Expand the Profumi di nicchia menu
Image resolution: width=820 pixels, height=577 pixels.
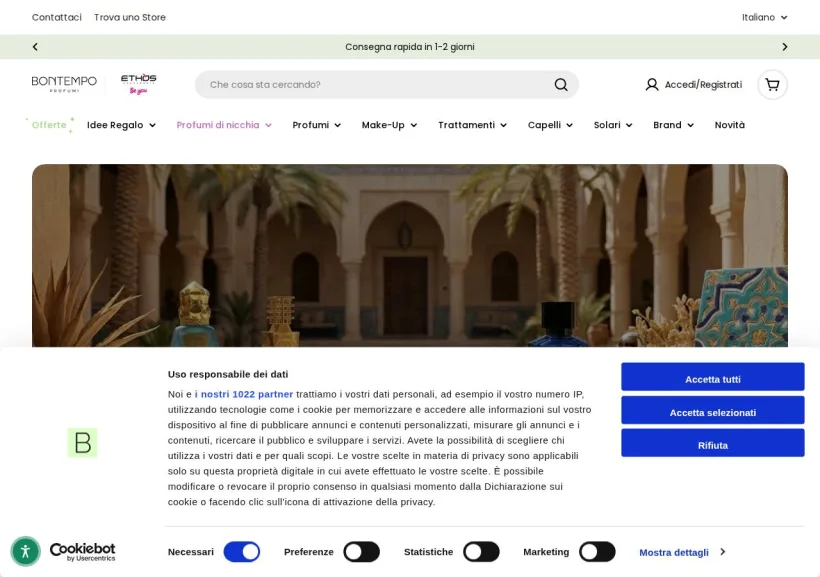[x=224, y=125]
